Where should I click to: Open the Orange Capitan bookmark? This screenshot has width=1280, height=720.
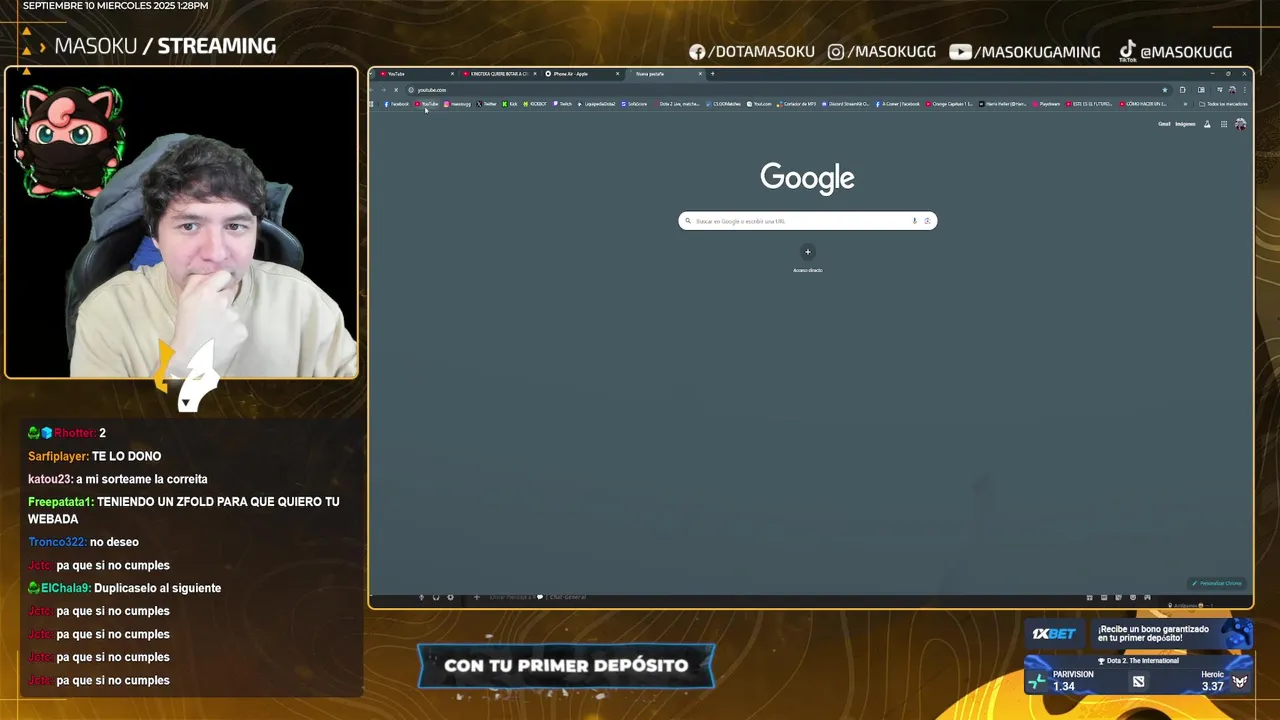click(949, 104)
